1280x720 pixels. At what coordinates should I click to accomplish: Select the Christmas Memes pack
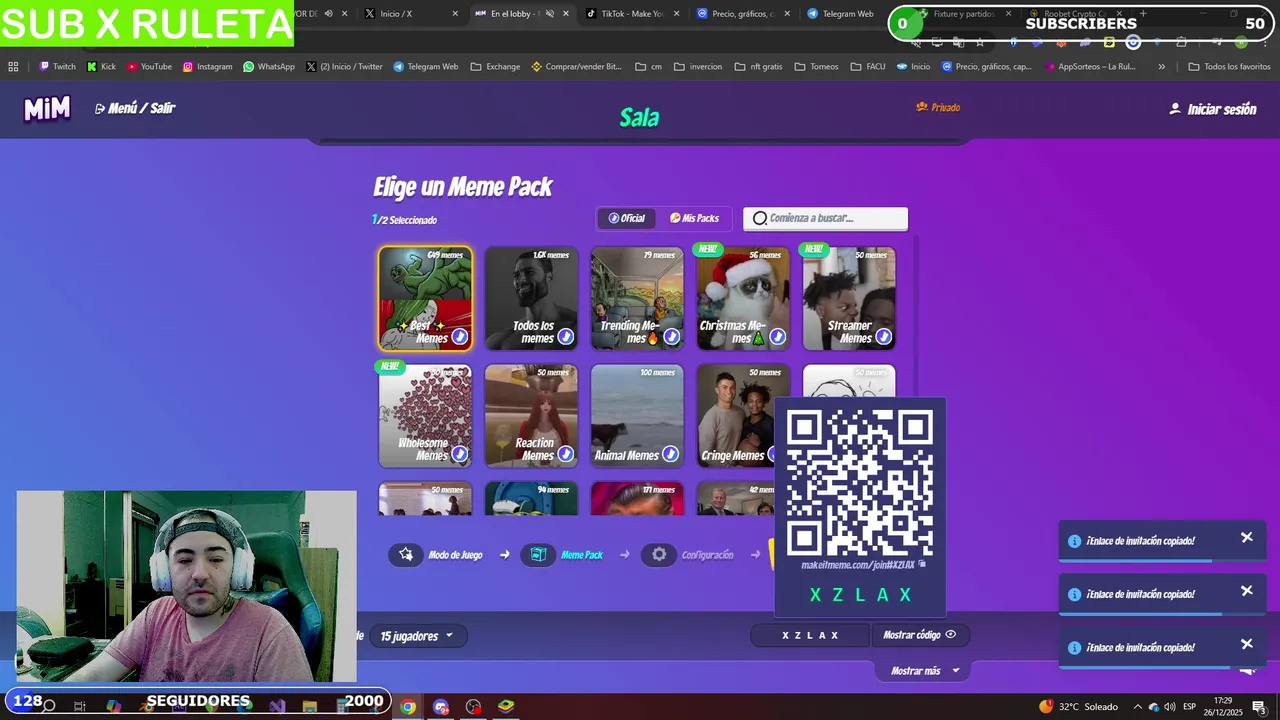743,298
